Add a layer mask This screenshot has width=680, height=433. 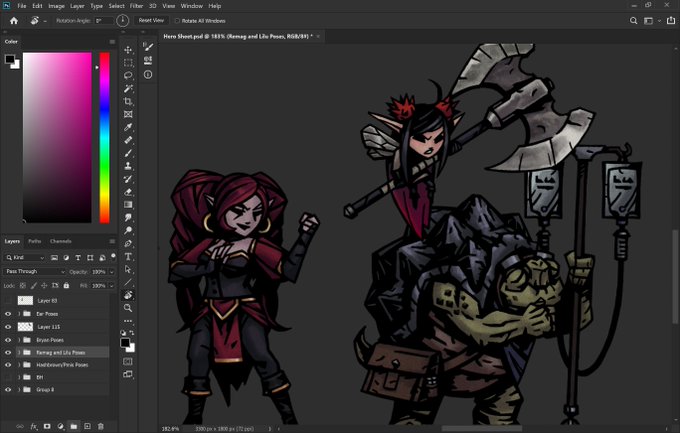(x=47, y=426)
